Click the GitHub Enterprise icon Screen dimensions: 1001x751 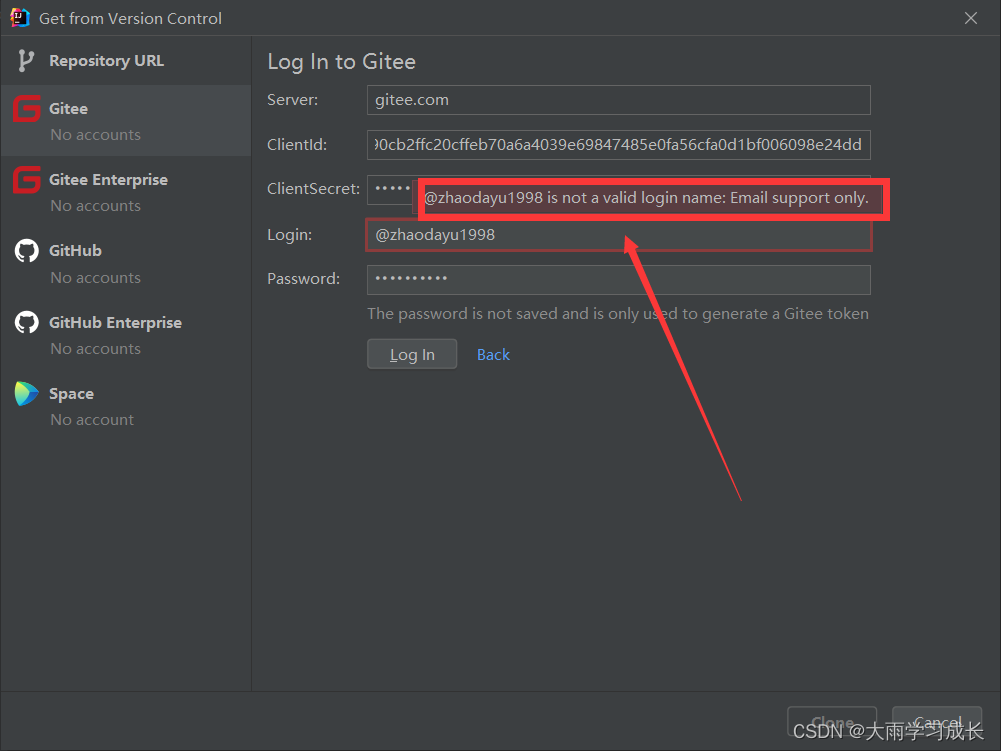click(28, 323)
